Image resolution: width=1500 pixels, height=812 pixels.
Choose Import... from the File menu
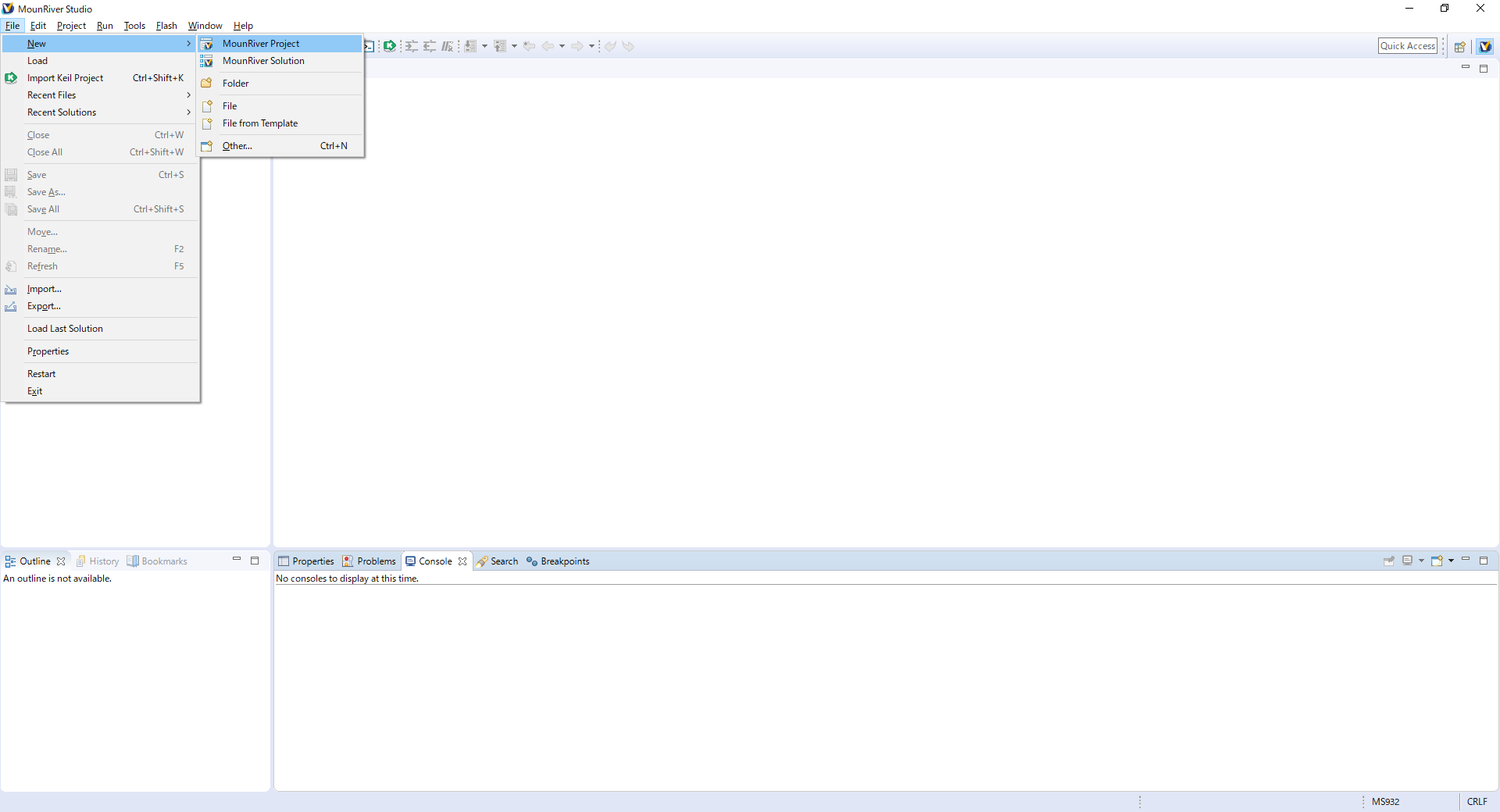coord(101,289)
